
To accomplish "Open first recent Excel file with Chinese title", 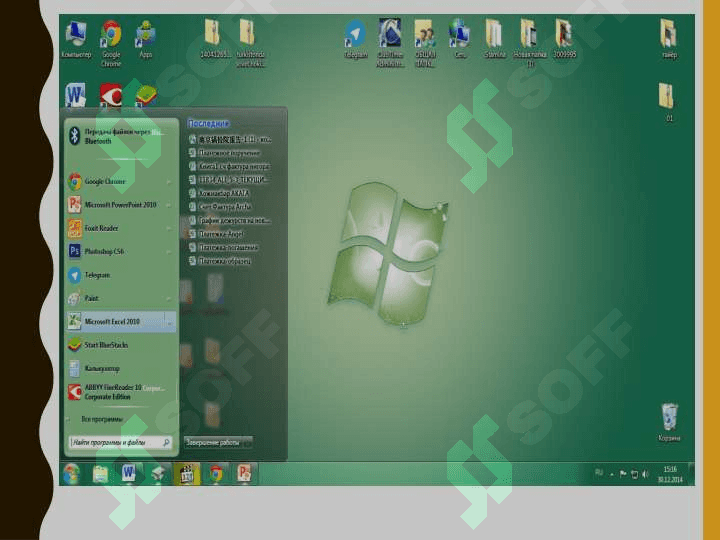I will click(231, 140).
